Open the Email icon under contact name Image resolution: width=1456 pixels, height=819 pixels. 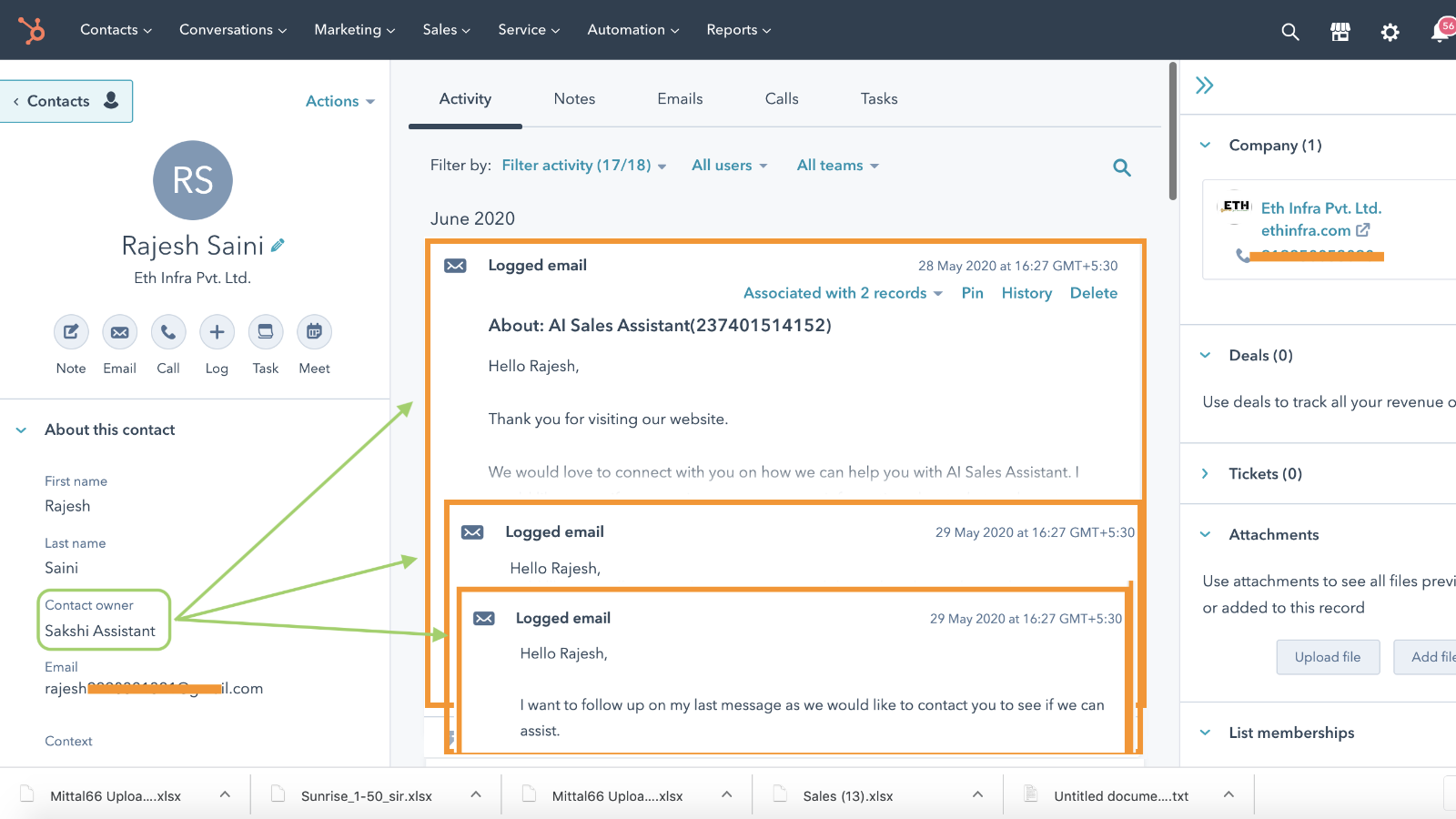(119, 332)
